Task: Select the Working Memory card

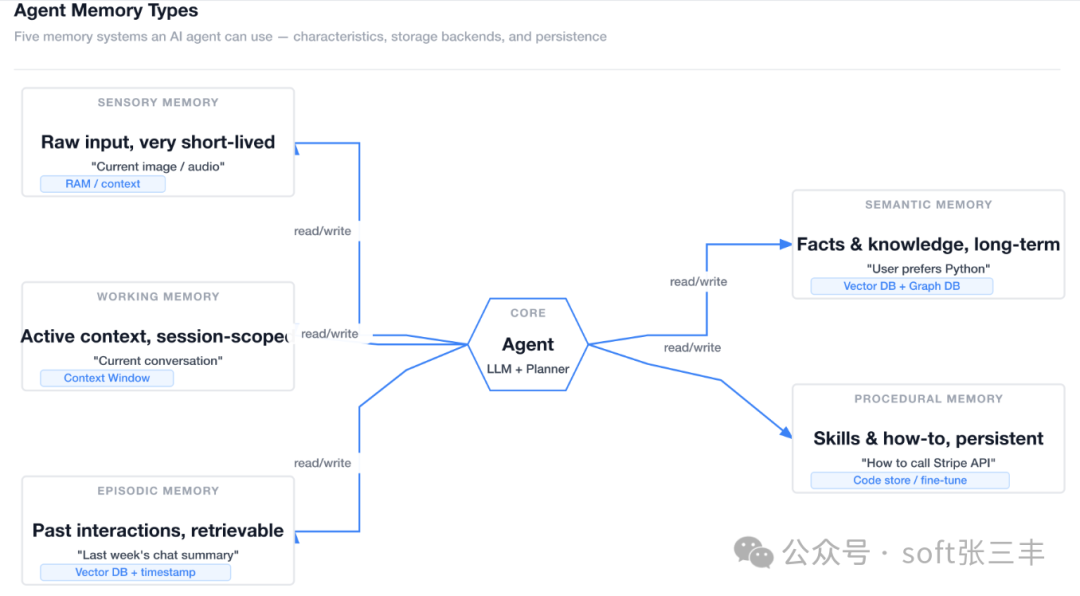Action: [x=158, y=336]
